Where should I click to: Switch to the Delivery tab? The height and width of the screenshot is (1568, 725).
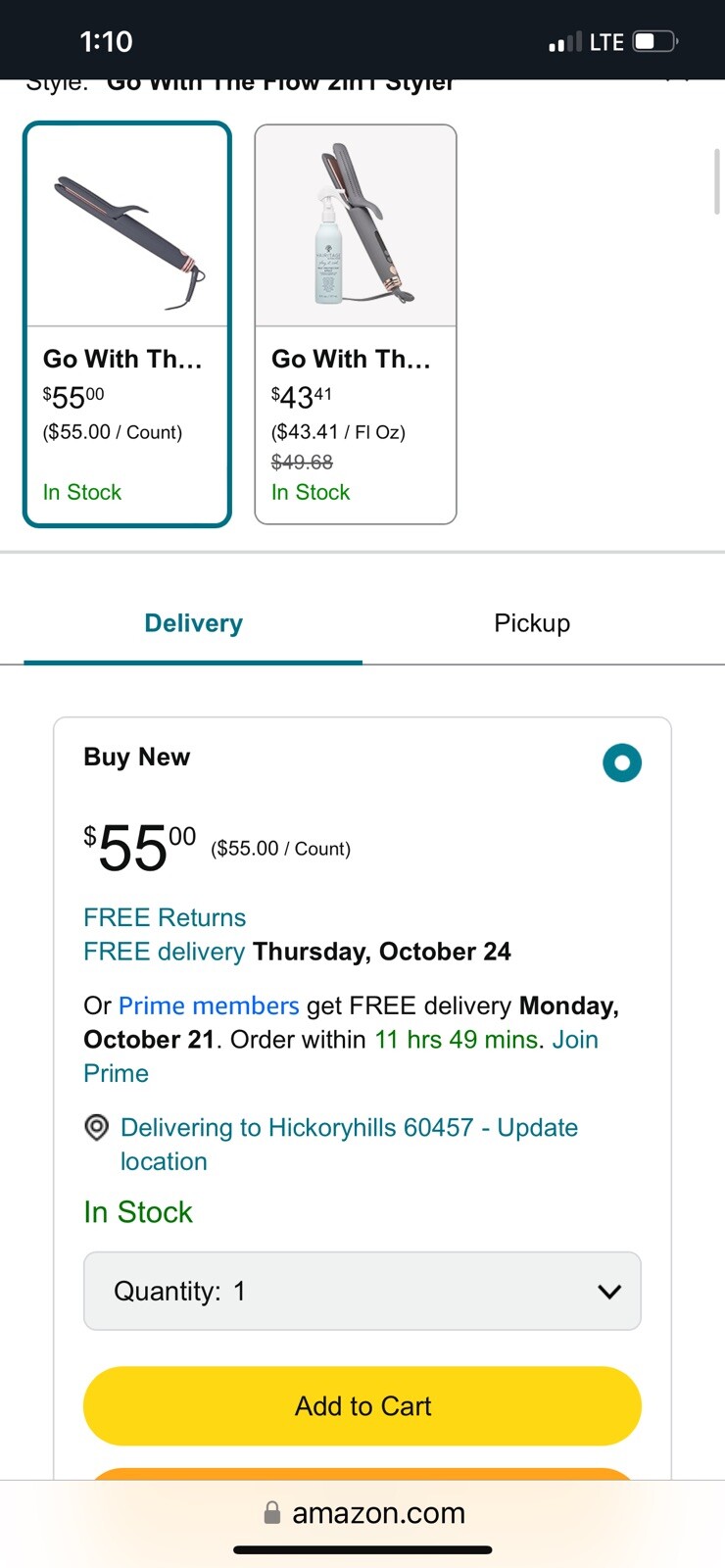tap(193, 623)
